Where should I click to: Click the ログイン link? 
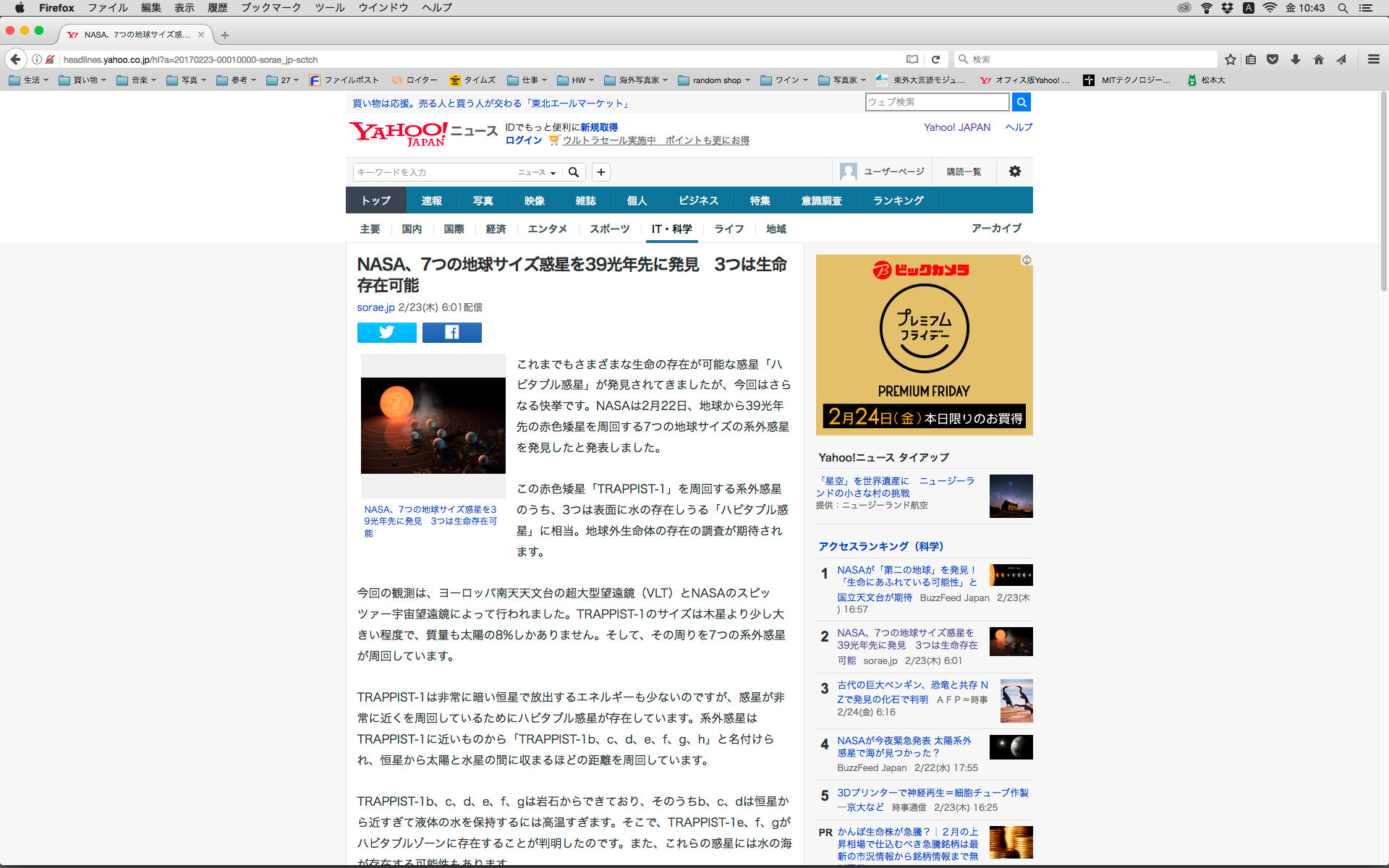(523, 140)
